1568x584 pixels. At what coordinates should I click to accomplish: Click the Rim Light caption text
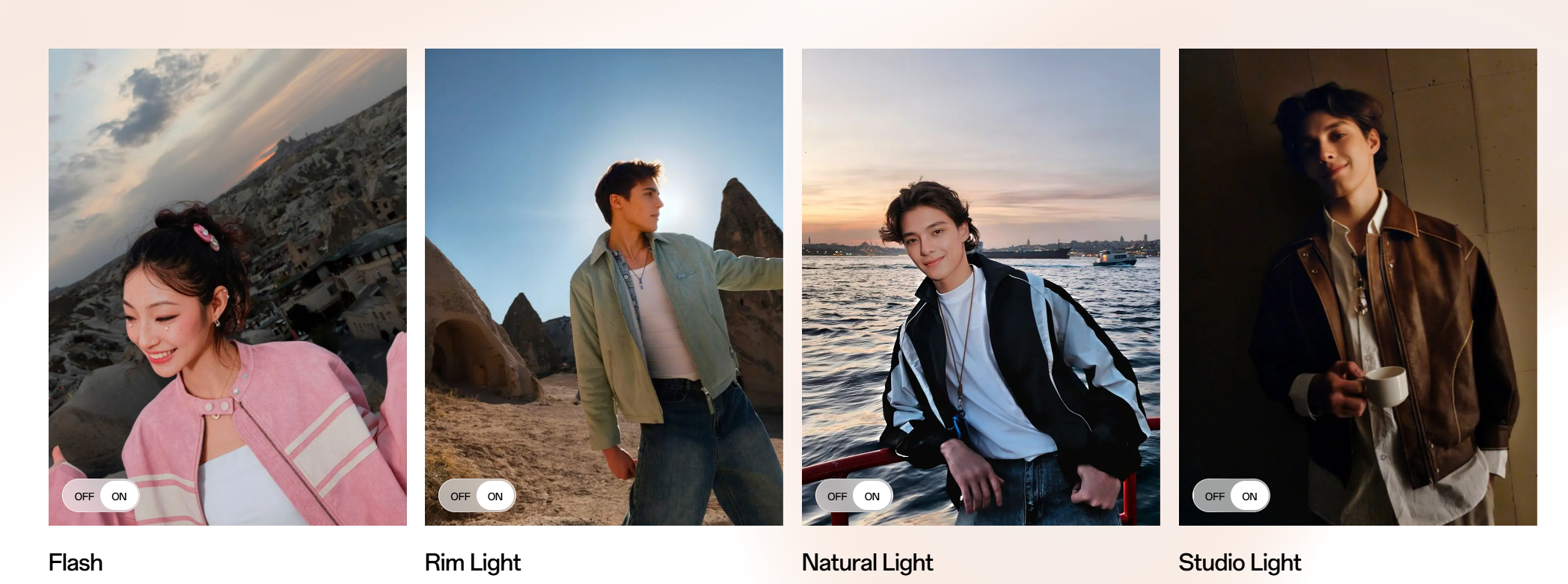click(x=473, y=562)
